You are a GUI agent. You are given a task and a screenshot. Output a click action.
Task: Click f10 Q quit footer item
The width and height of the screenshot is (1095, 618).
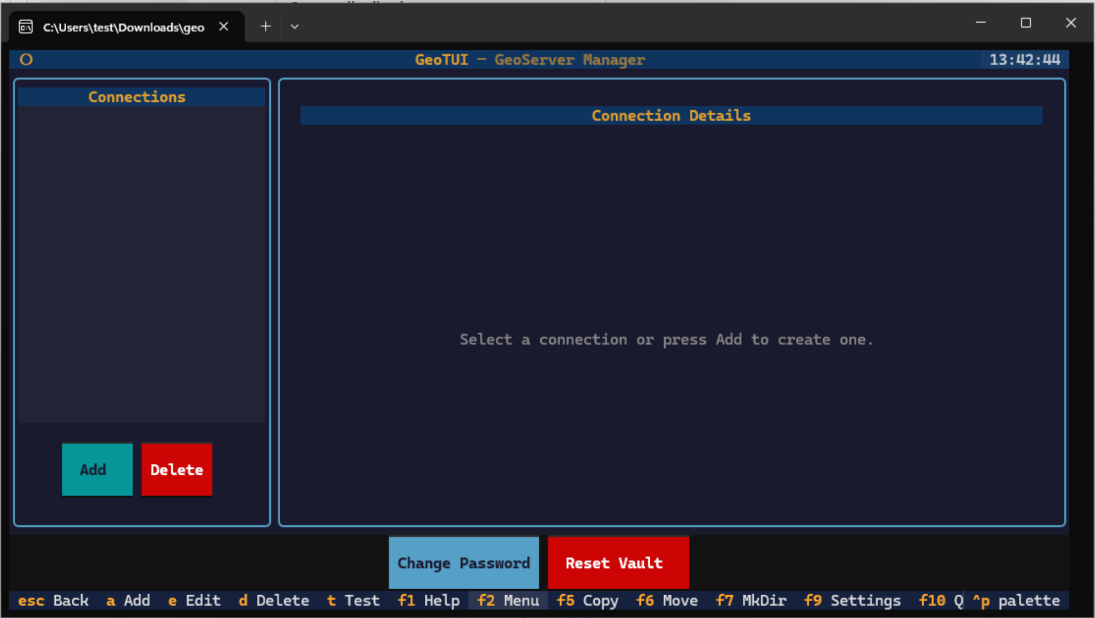point(941,601)
